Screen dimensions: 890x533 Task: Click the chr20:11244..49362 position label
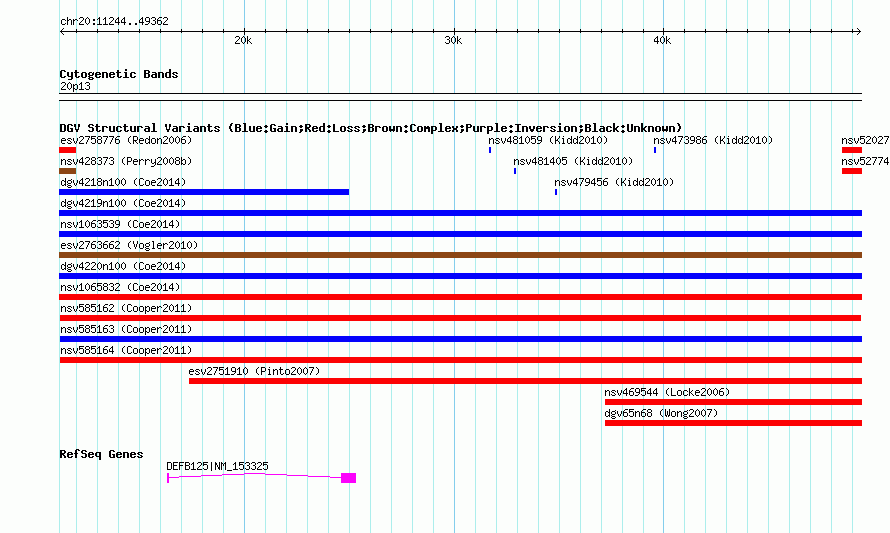(114, 22)
